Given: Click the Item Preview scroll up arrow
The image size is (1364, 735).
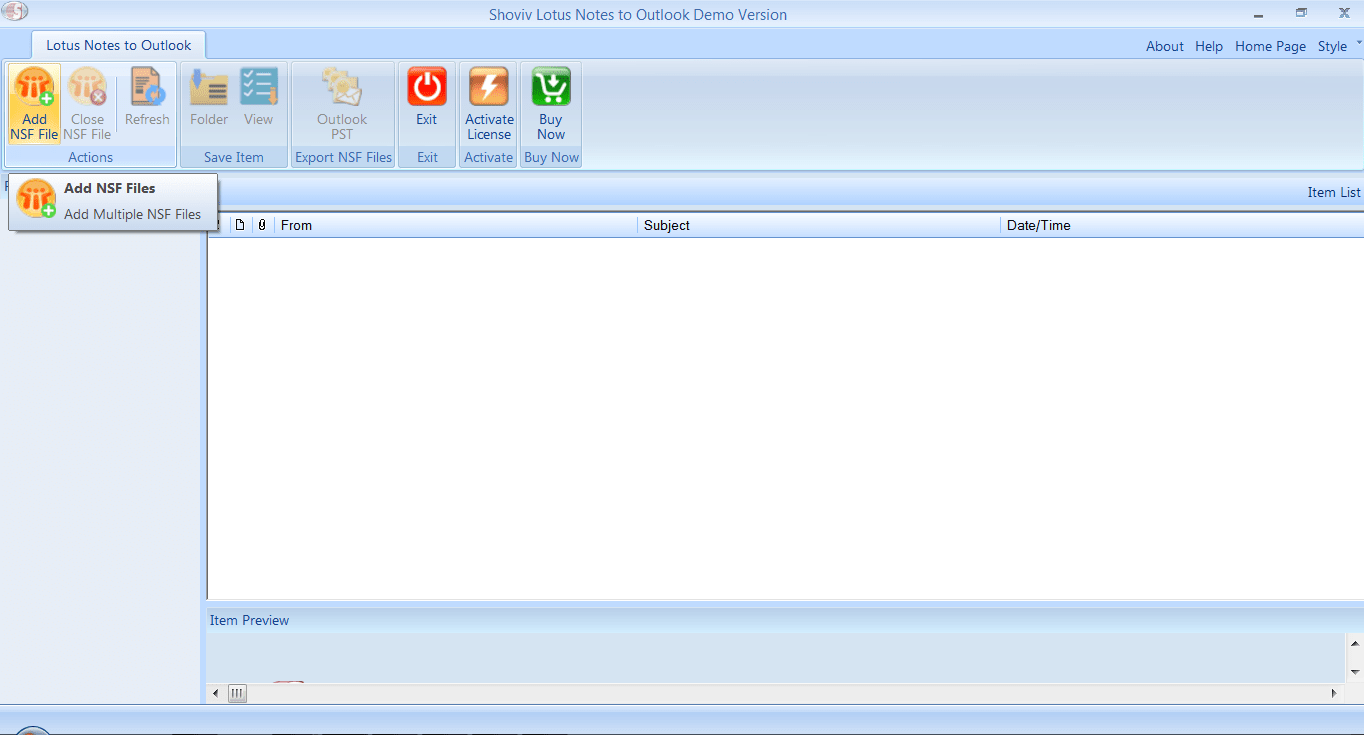Looking at the screenshot, I should pos(1355,643).
